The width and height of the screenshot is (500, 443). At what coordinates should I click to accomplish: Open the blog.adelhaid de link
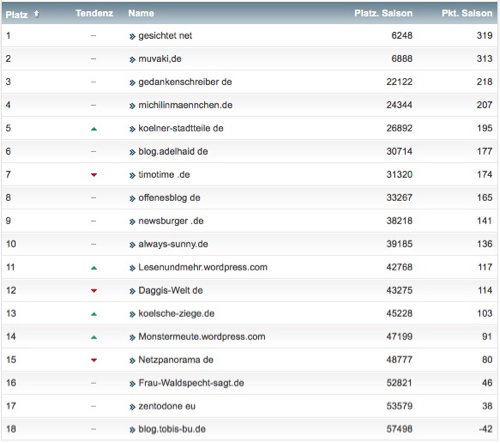173,152
